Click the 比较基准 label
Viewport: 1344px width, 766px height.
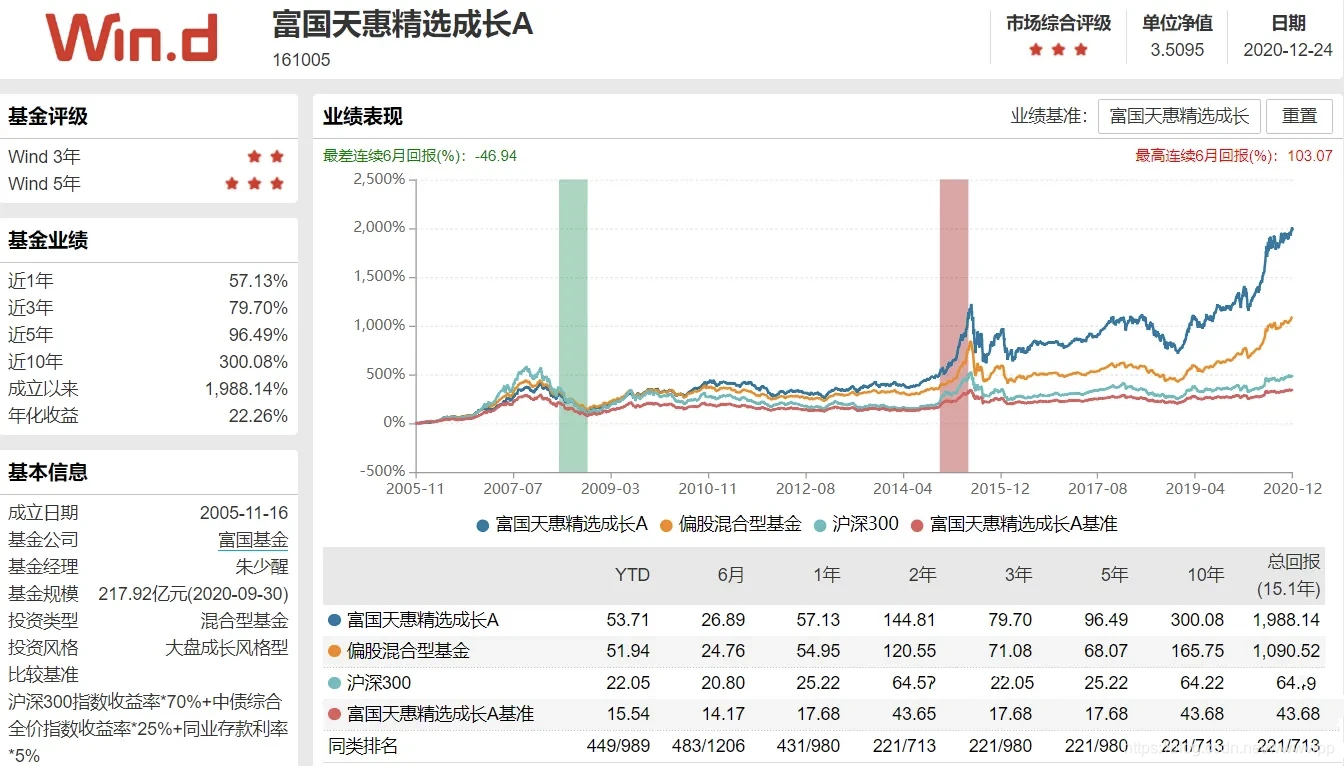coord(43,675)
